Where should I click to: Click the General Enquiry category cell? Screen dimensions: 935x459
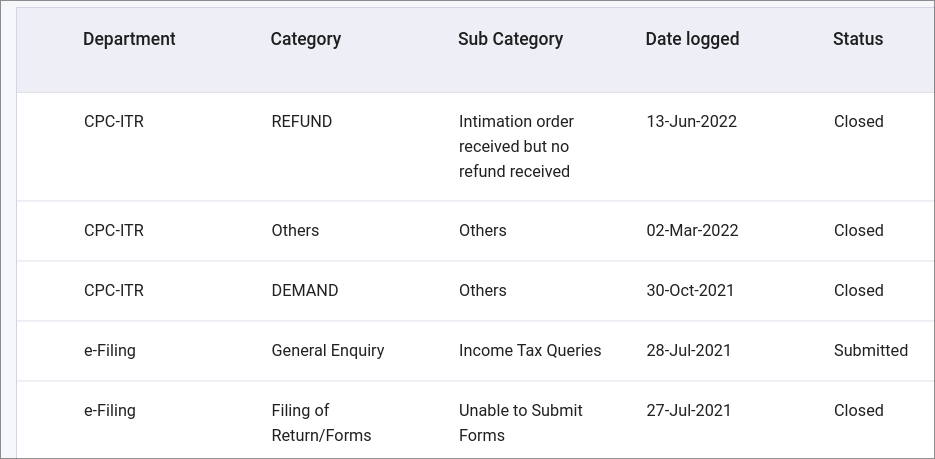(328, 351)
